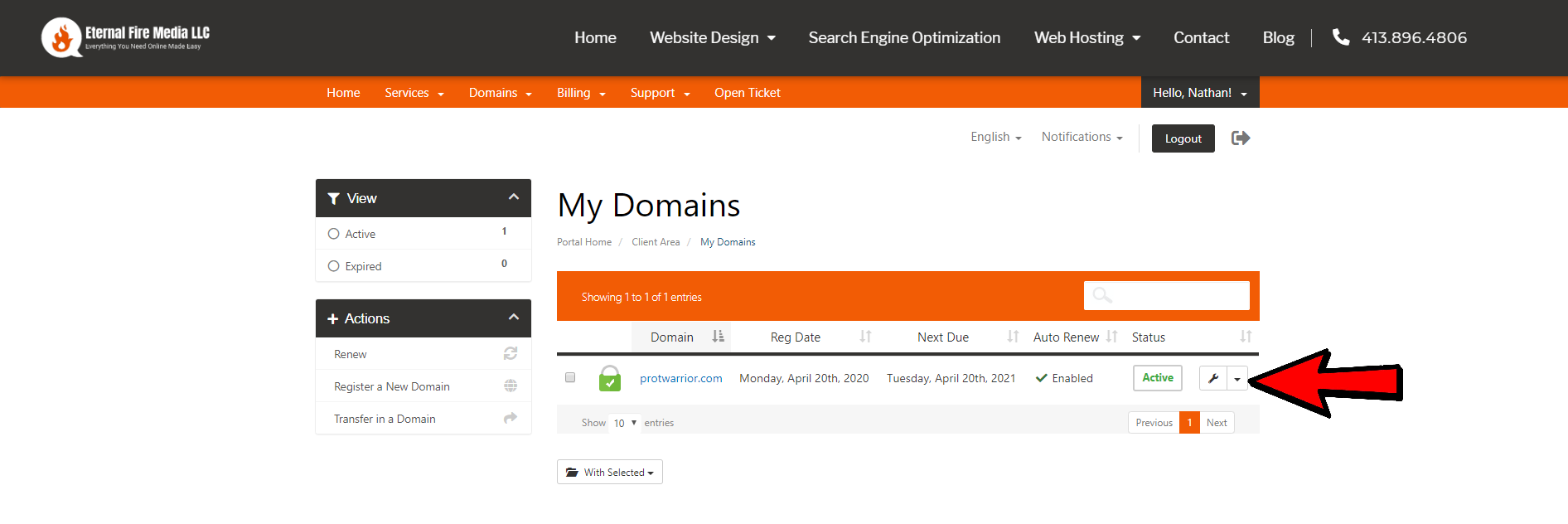
Task: Select the Active filter radio button
Action: [x=334, y=234]
